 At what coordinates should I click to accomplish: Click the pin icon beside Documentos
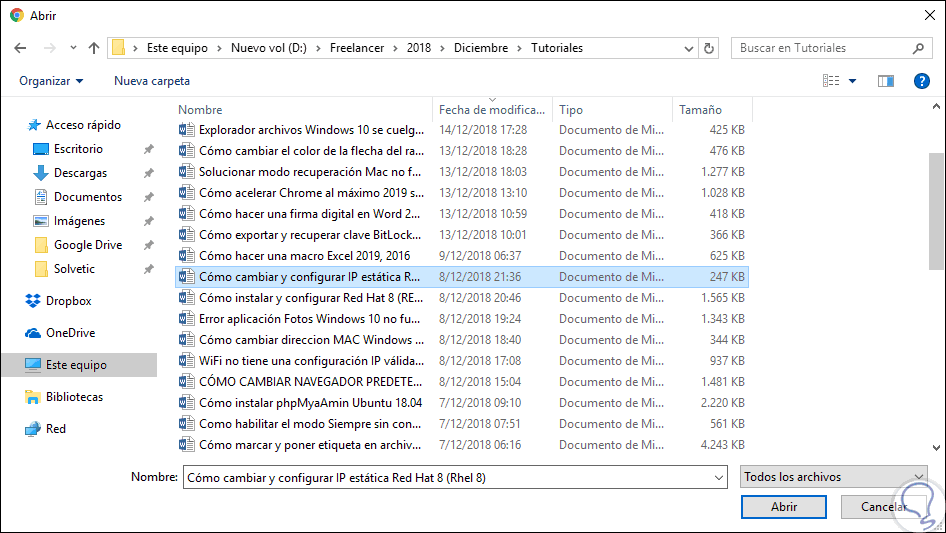(x=148, y=197)
